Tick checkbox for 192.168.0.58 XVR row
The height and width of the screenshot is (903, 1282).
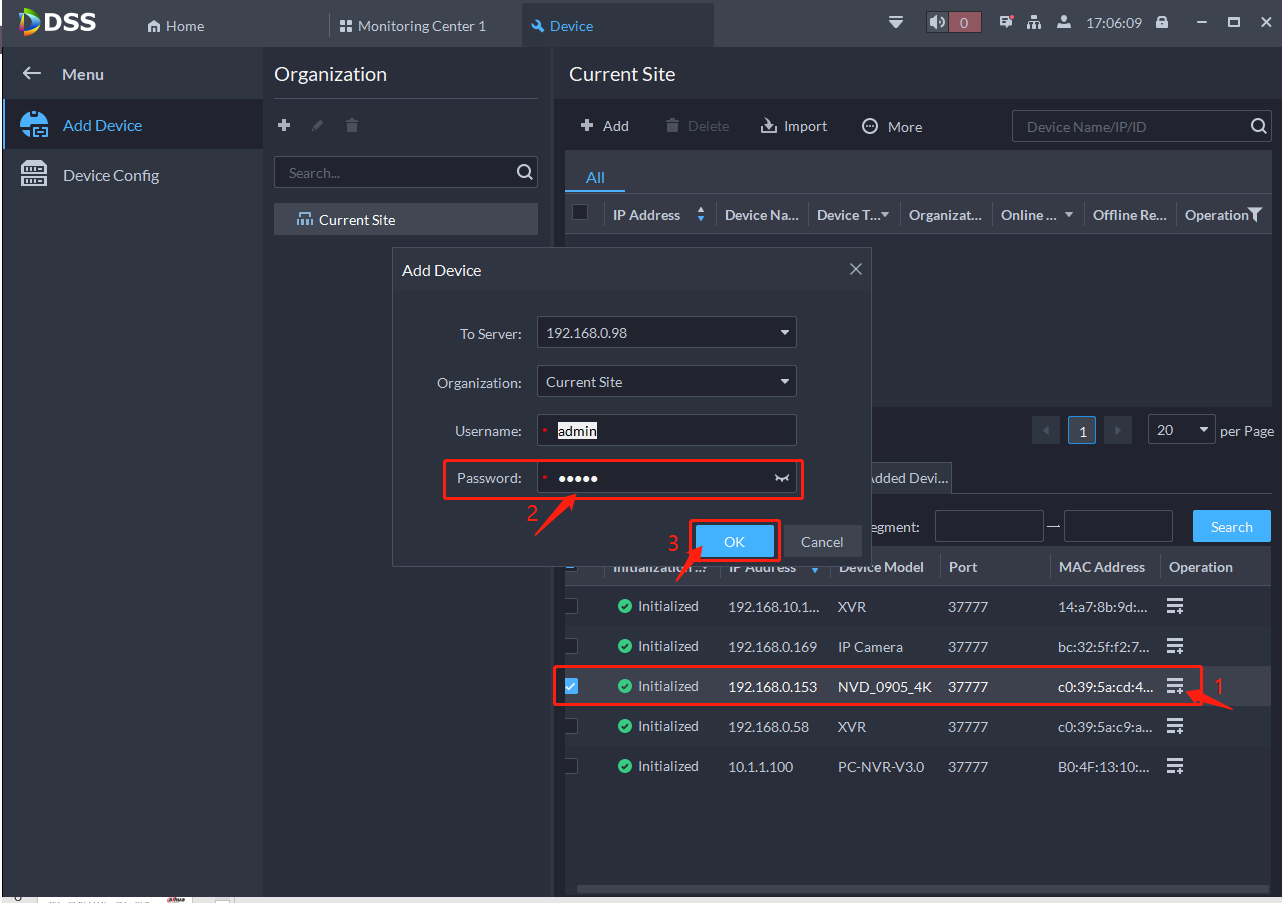[x=571, y=726]
